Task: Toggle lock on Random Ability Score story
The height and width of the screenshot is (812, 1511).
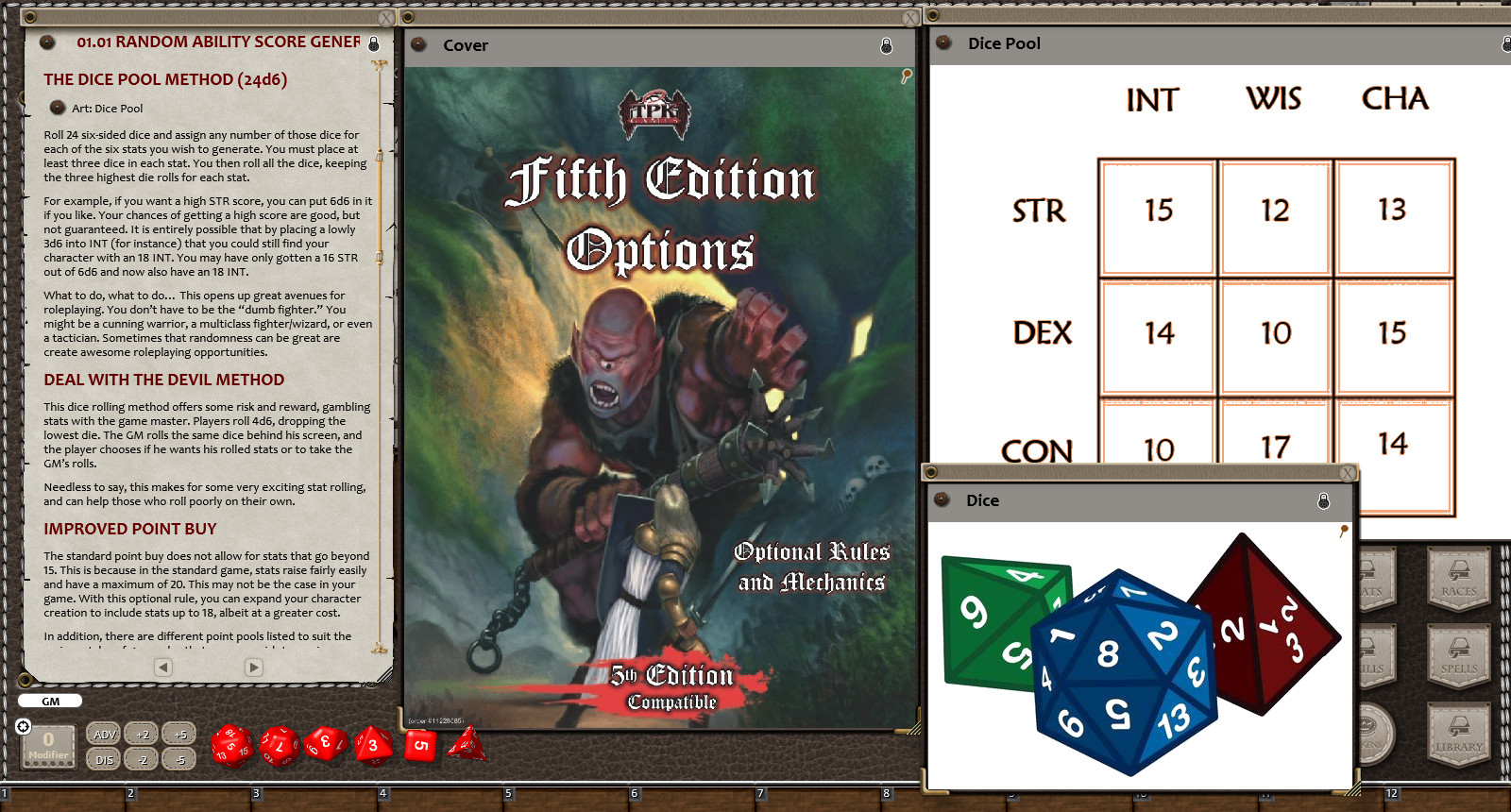Action: [x=374, y=43]
